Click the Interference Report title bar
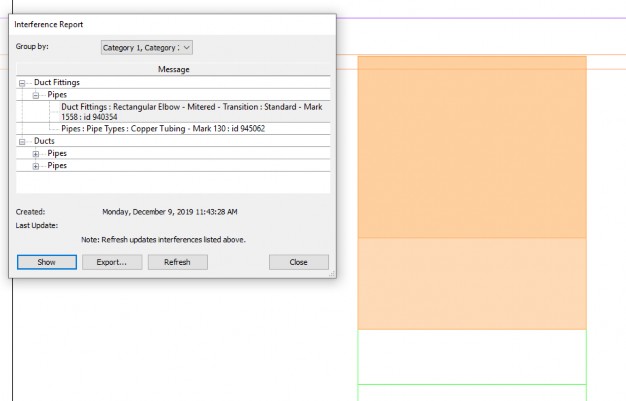 coord(172,24)
